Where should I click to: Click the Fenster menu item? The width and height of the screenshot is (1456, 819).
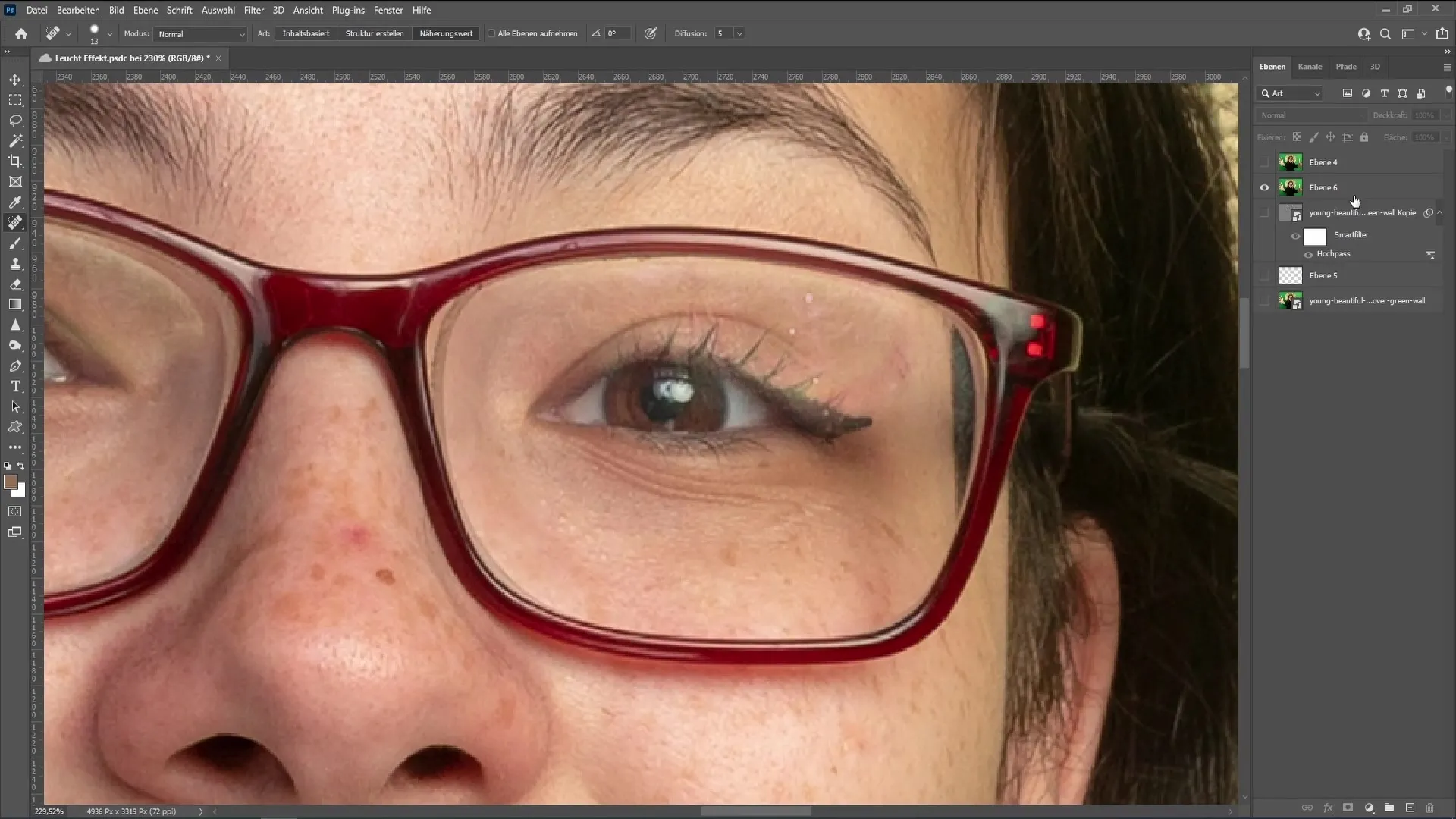(x=388, y=10)
